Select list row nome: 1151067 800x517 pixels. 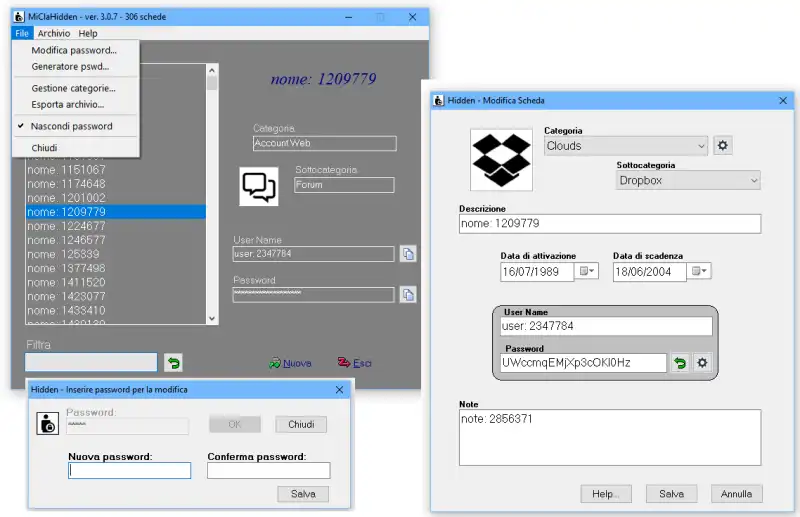pos(116,169)
